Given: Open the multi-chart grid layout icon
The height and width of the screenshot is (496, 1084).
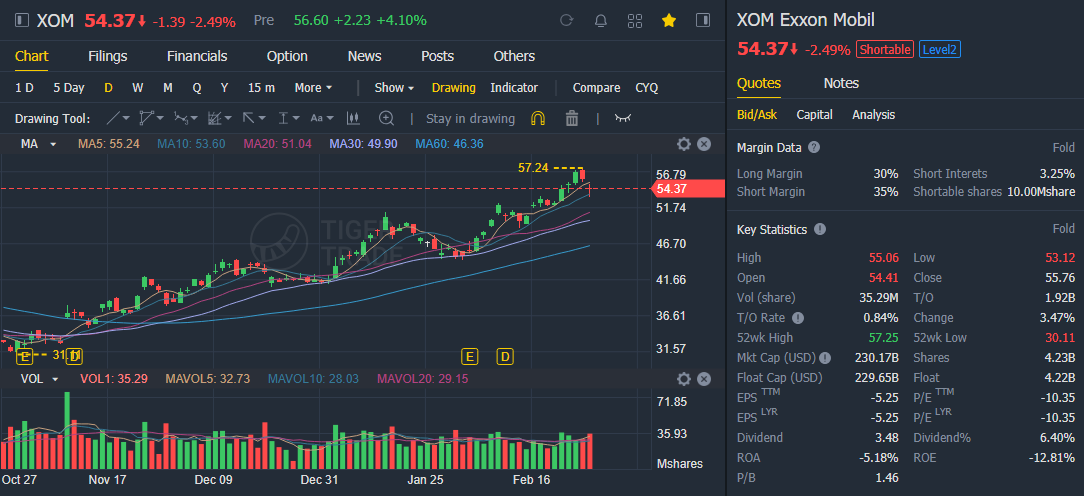Looking at the screenshot, I should [x=635, y=21].
